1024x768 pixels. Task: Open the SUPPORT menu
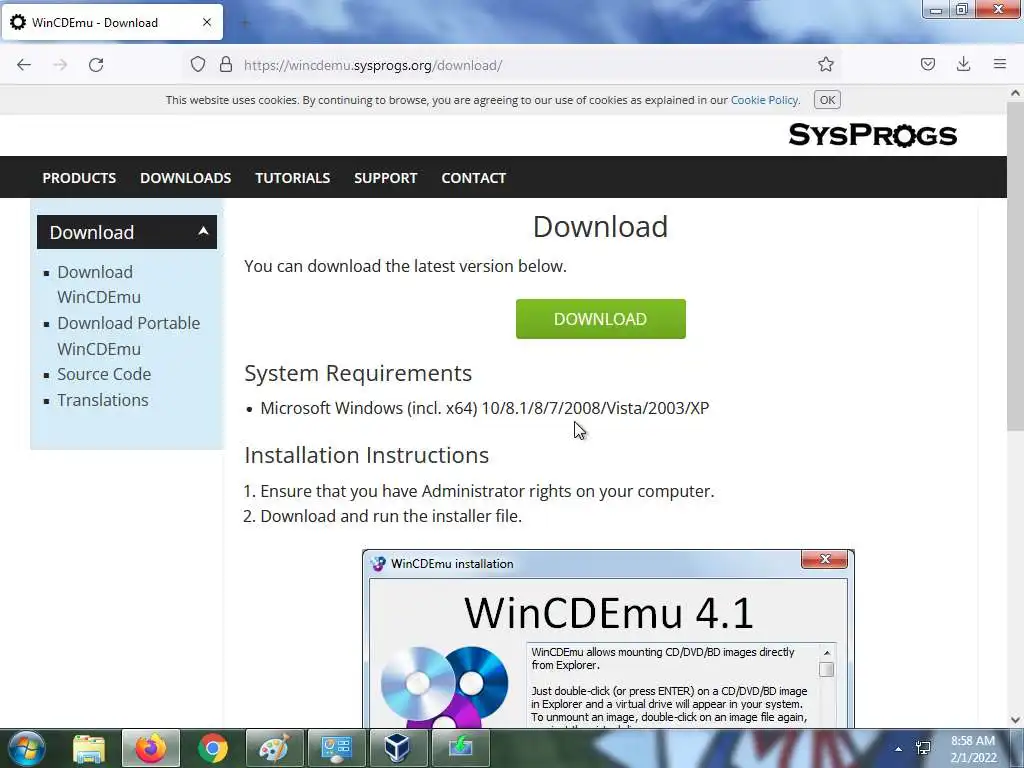(385, 178)
